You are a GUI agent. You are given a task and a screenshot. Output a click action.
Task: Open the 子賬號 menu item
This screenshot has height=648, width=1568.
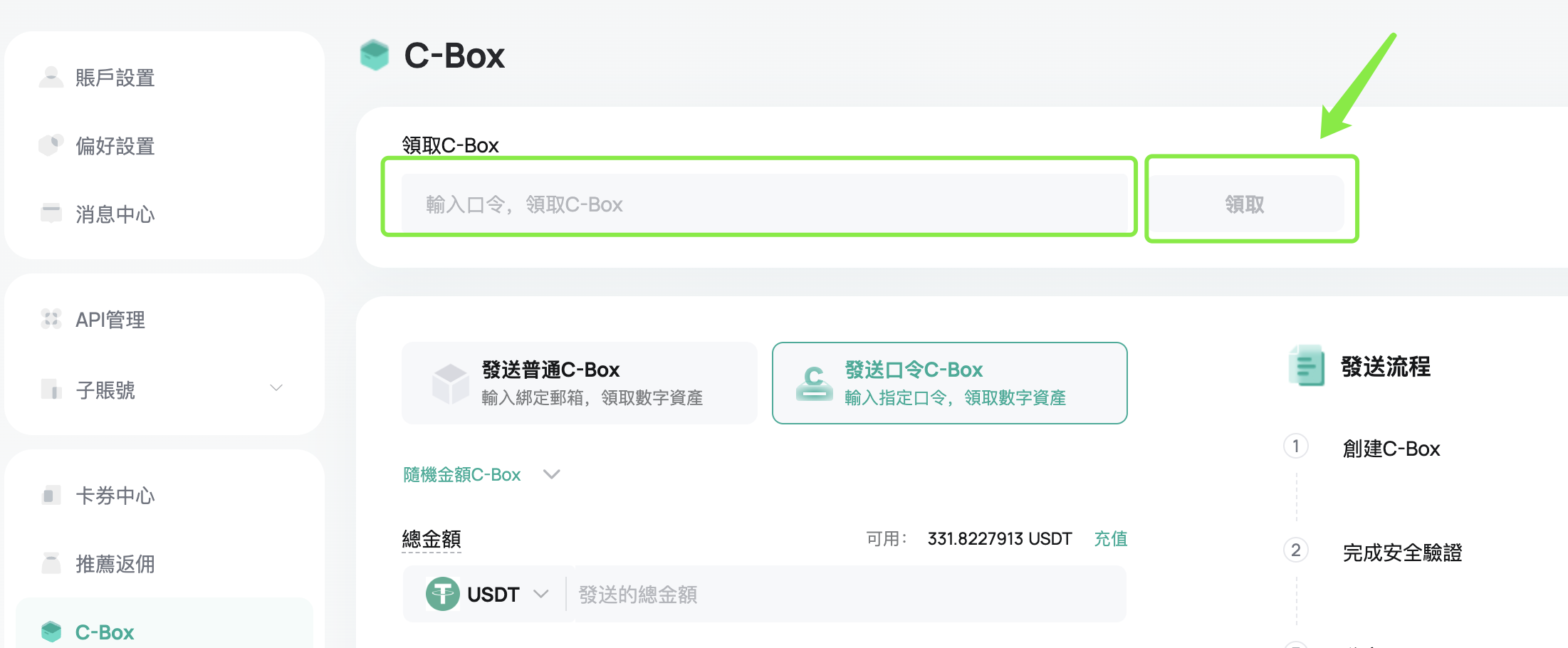(105, 390)
